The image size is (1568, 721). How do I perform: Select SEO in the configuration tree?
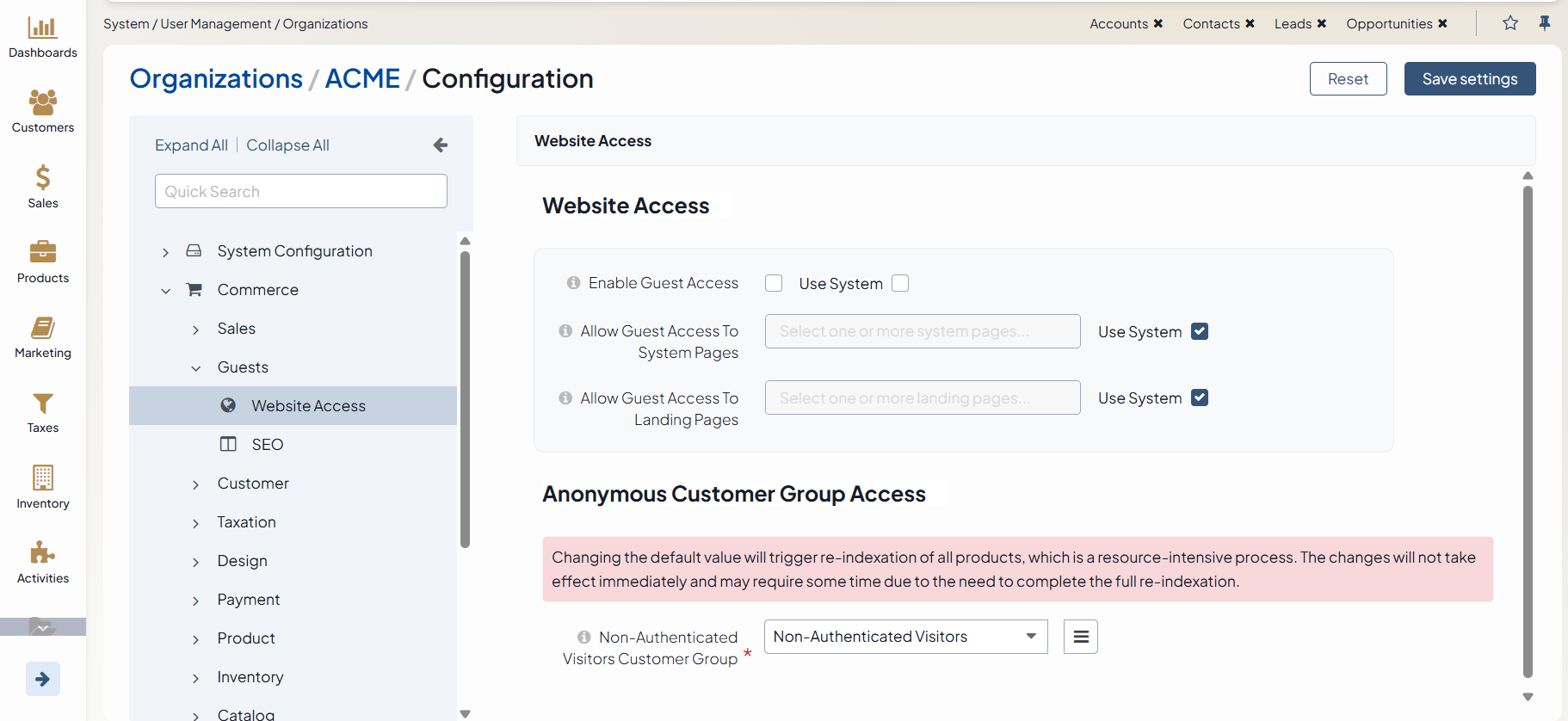(267, 445)
